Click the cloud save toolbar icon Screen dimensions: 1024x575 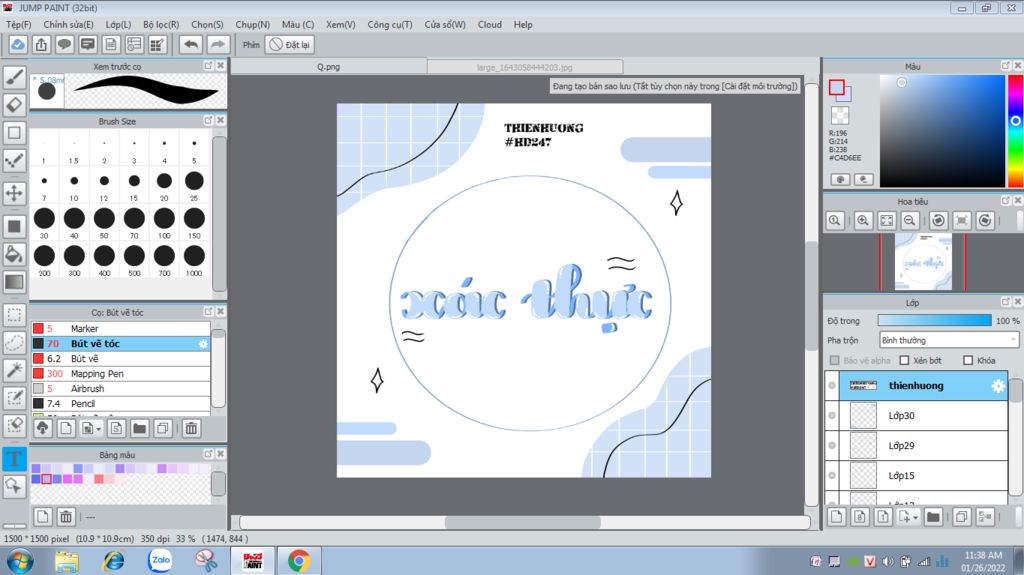click(x=18, y=44)
